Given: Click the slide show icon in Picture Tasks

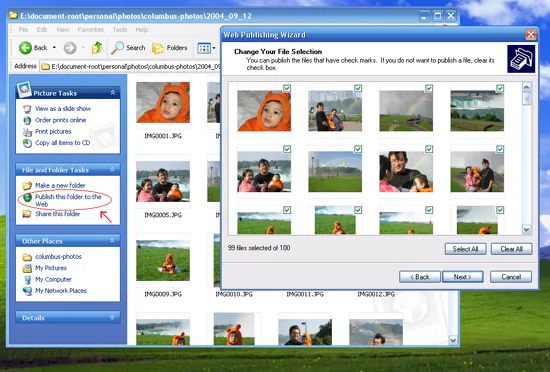Looking at the screenshot, I should pos(27,109).
